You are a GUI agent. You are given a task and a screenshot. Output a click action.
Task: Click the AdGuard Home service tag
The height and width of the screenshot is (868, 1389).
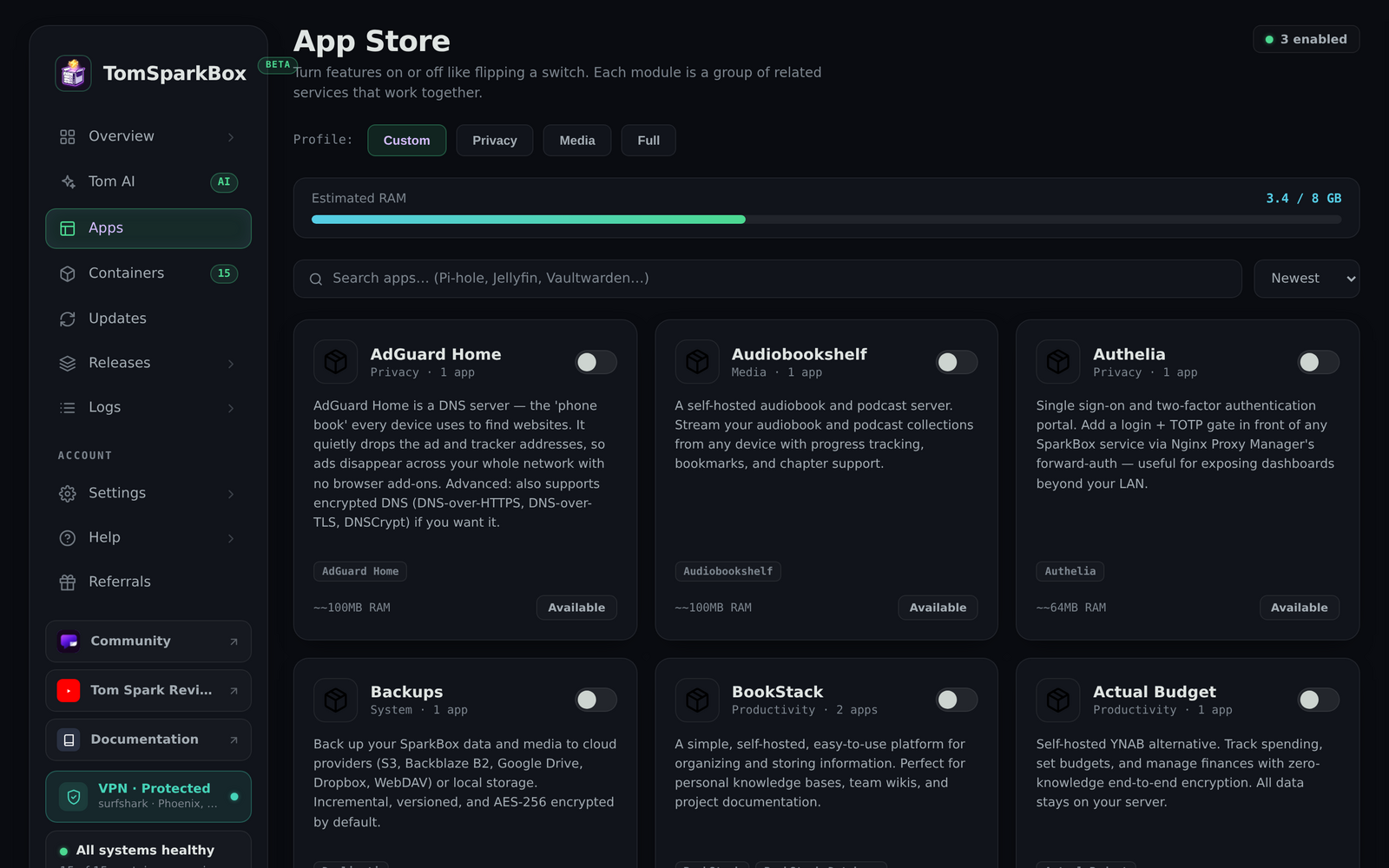tap(360, 571)
